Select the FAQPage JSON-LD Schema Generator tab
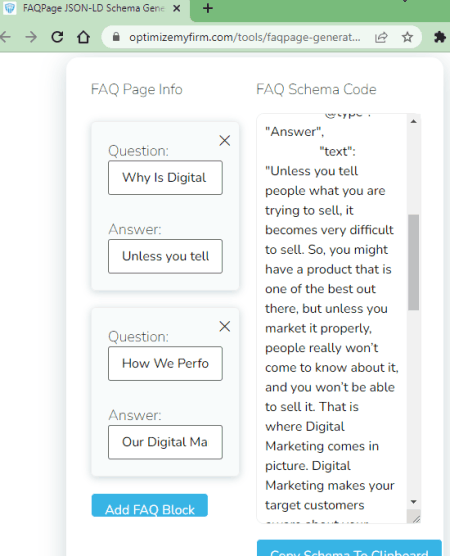 point(94,8)
